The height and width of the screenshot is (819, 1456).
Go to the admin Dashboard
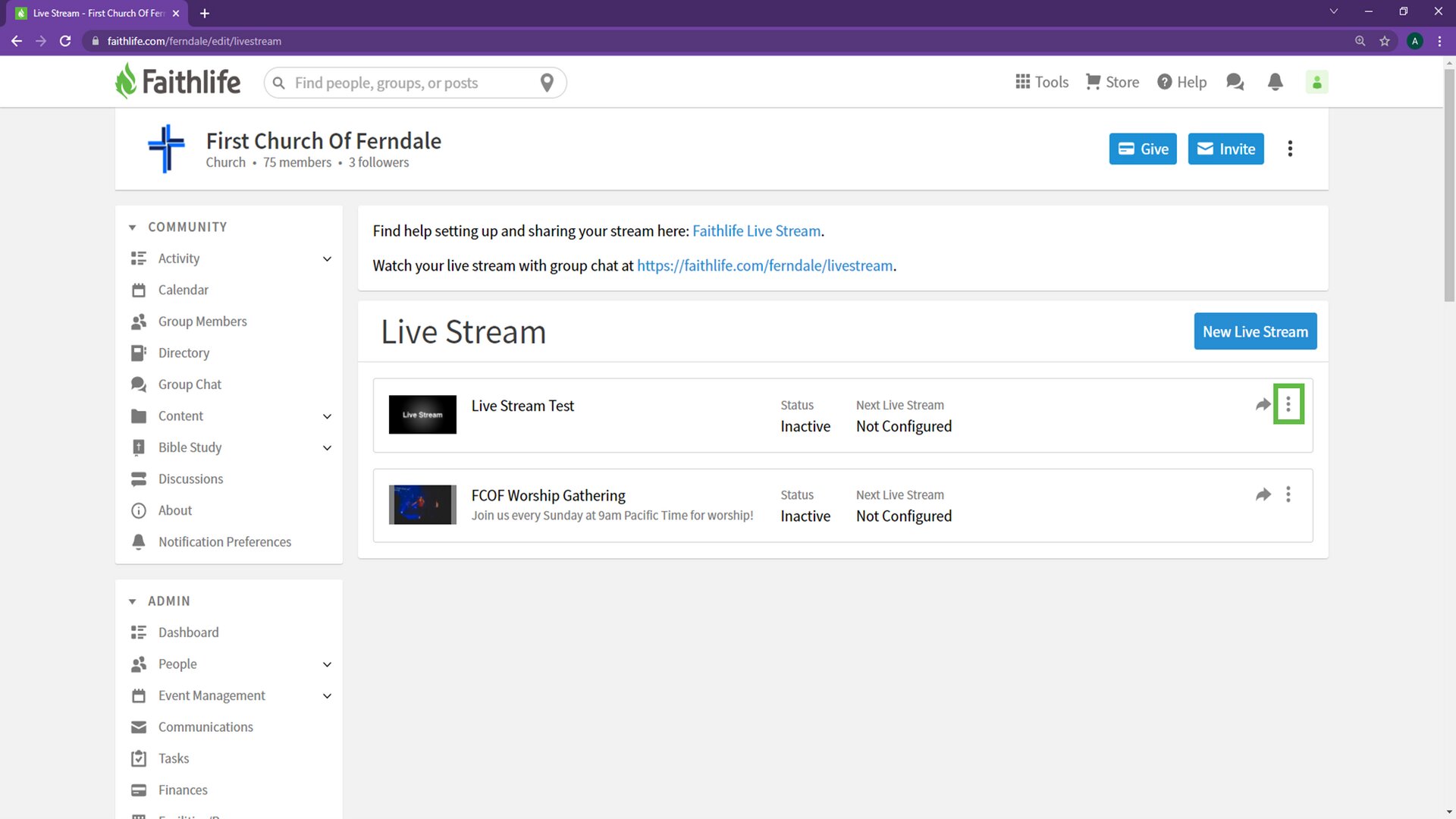188,632
